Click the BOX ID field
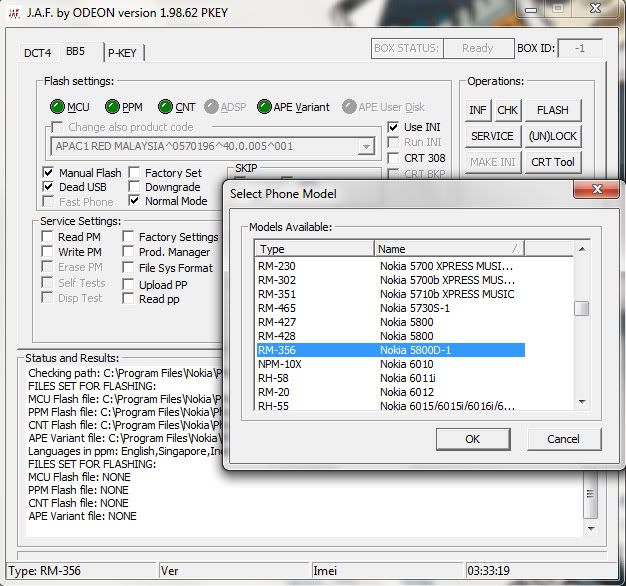Image resolution: width=626 pixels, height=586 pixels. click(x=580, y=49)
